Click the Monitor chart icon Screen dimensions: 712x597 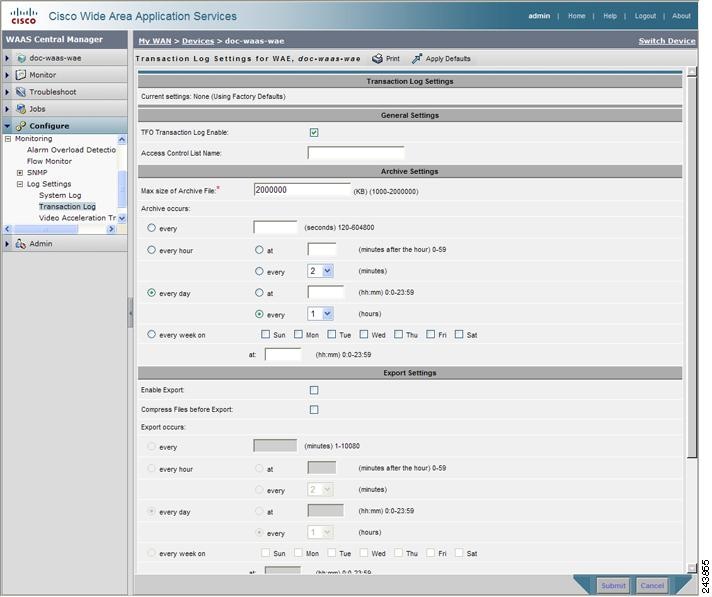coord(21,75)
